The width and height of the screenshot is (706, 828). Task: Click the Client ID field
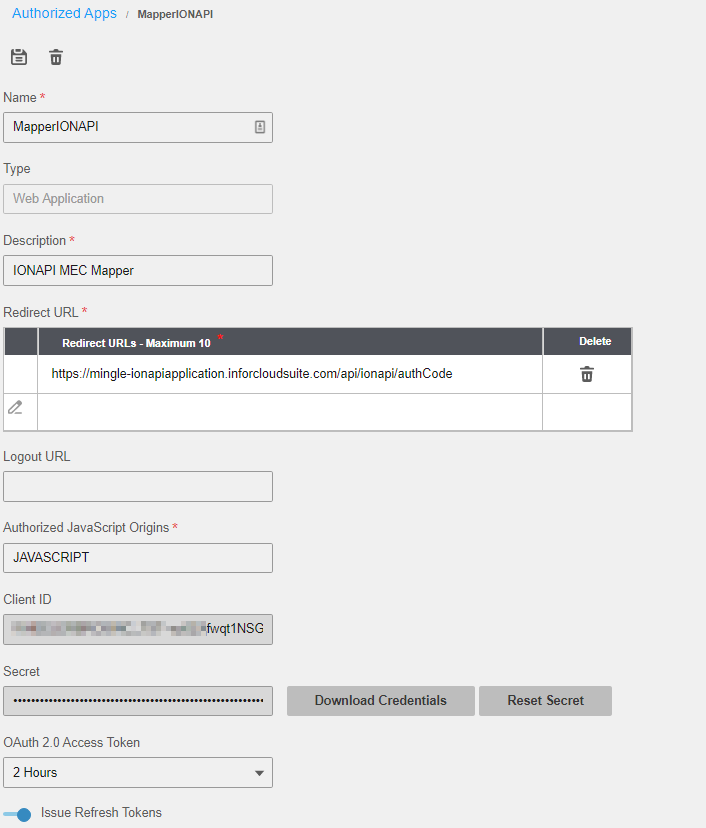[x=138, y=629]
